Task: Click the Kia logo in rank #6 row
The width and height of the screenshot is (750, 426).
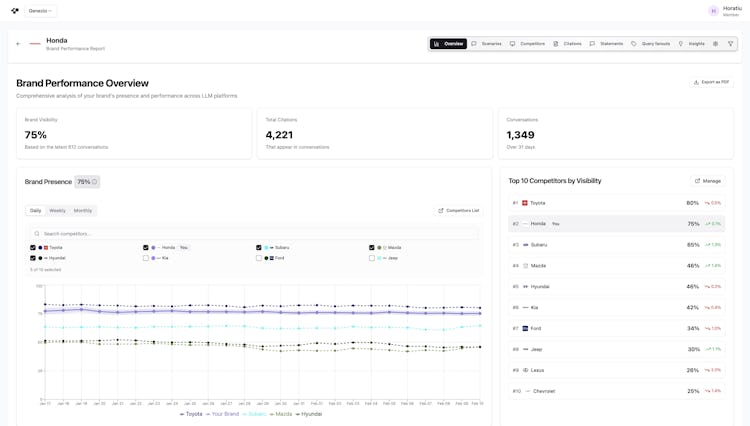Action: [526, 307]
